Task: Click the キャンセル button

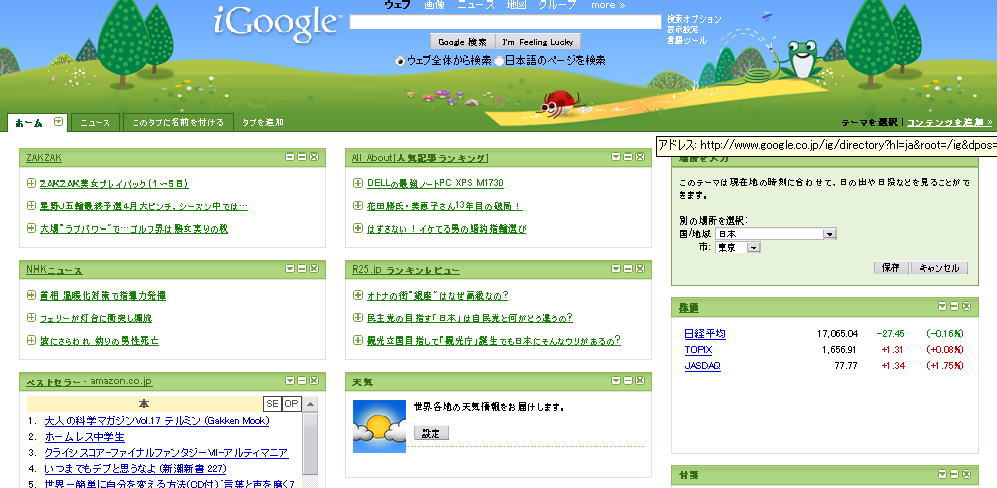Action: click(x=939, y=268)
